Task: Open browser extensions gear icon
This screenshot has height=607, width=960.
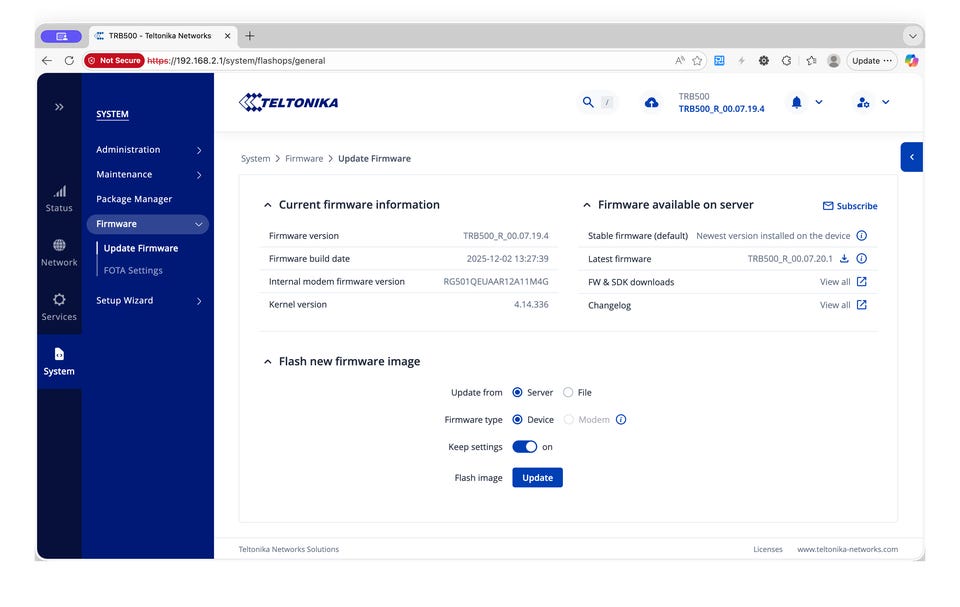Action: pos(763,61)
